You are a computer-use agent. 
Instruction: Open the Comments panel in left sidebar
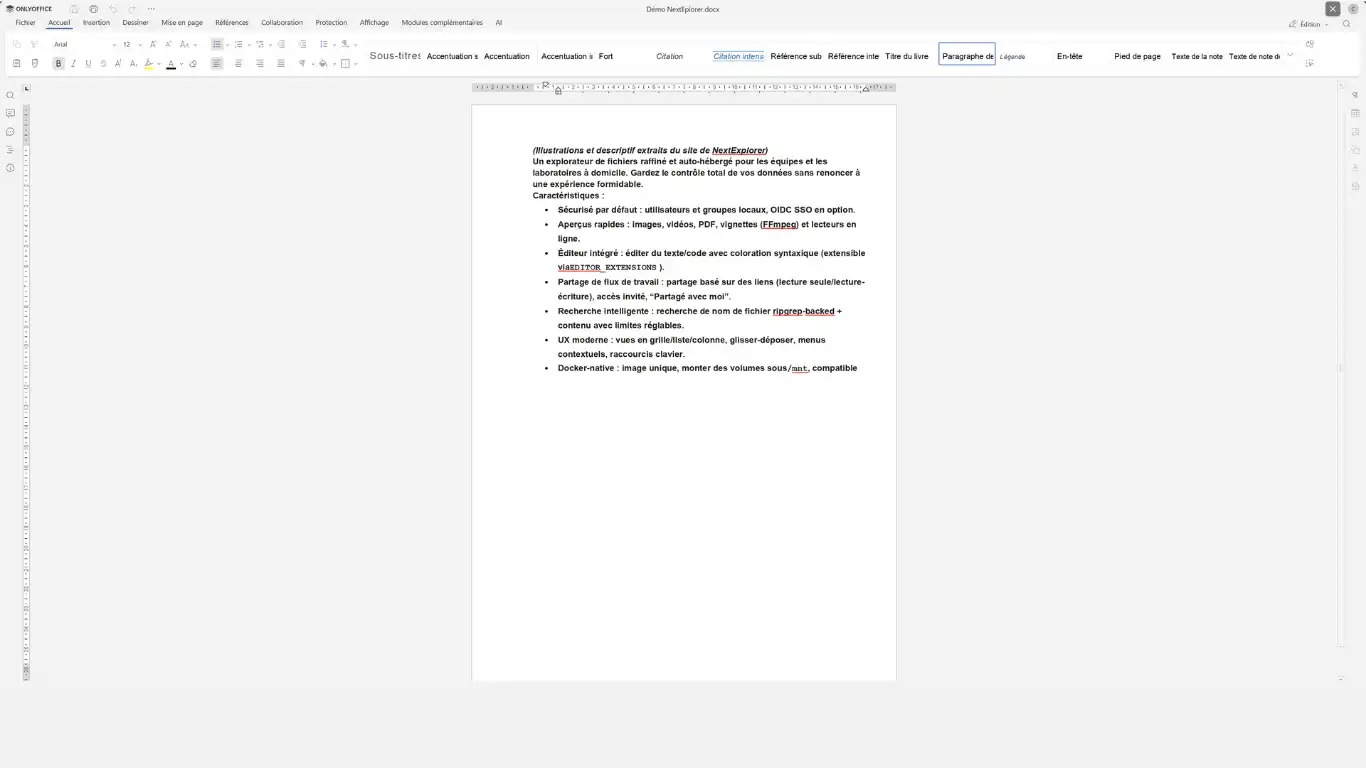(10, 114)
